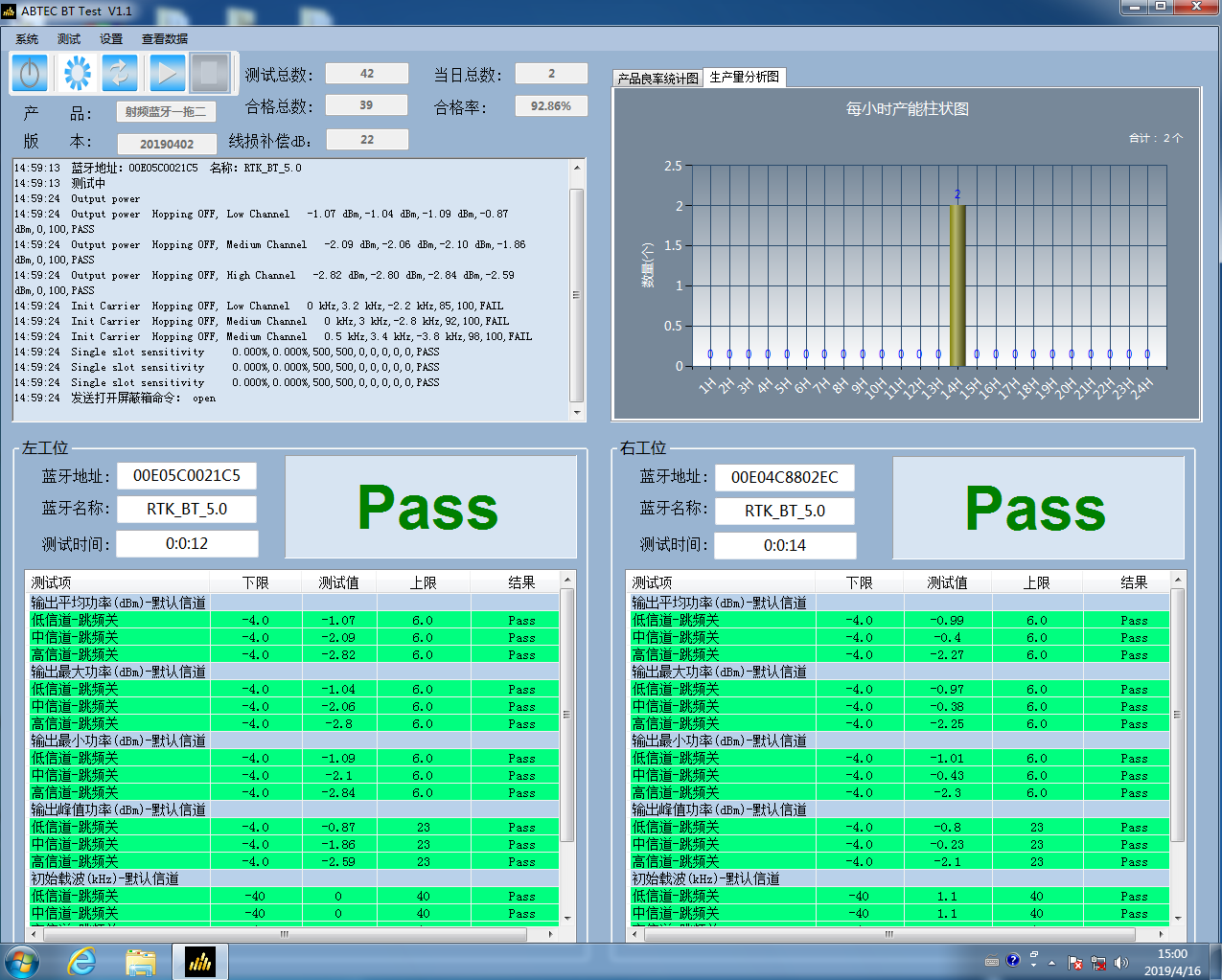Click right table horizontal scroll left arrow

point(635,933)
